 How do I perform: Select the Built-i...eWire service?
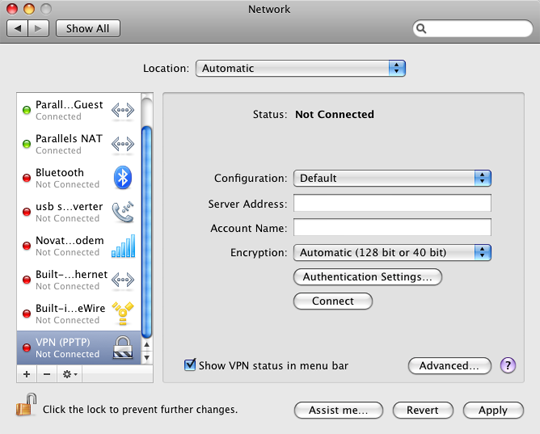(x=79, y=314)
